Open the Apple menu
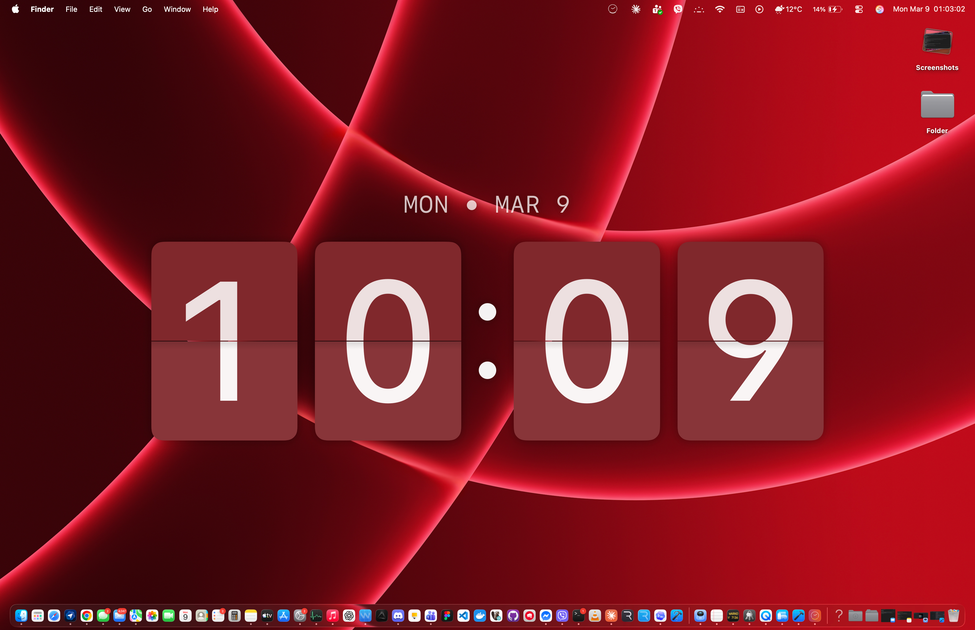The height and width of the screenshot is (630, 975). [x=15, y=9]
